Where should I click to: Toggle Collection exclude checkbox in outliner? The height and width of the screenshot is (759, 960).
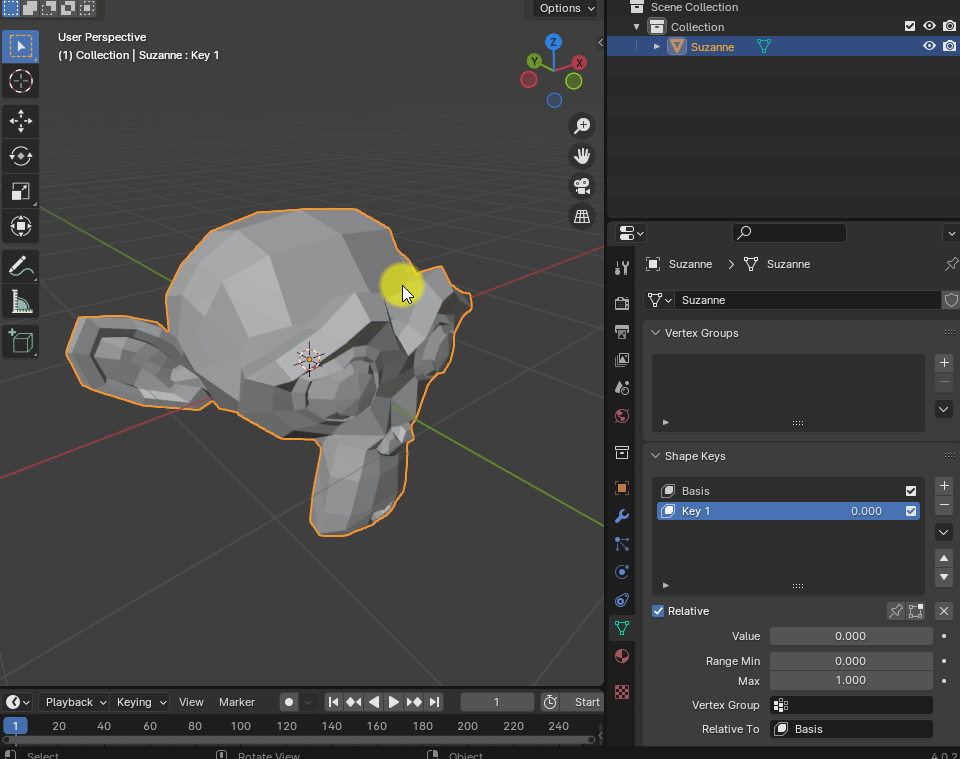click(910, 26)
